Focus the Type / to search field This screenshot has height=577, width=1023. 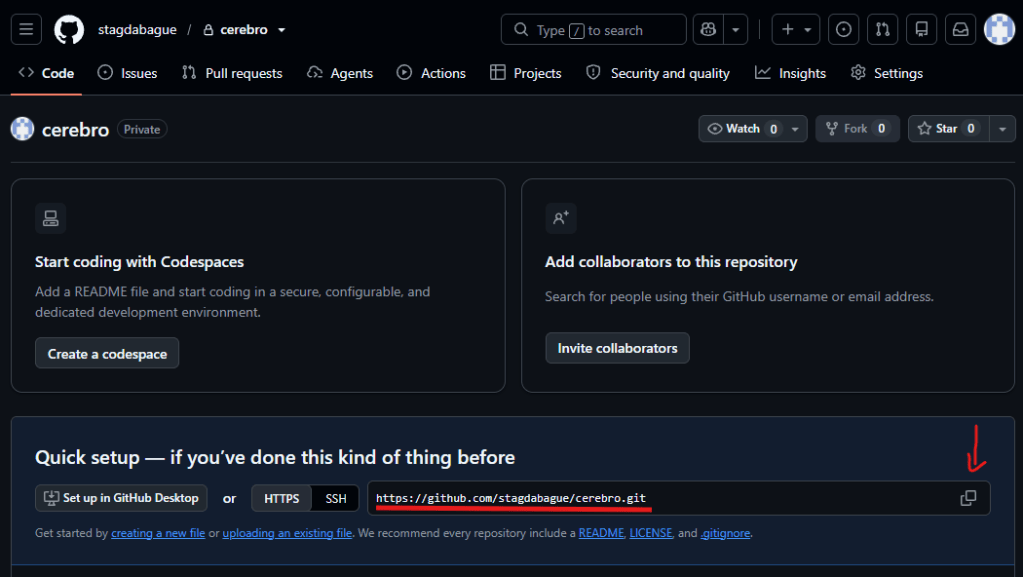click(593, 29)
